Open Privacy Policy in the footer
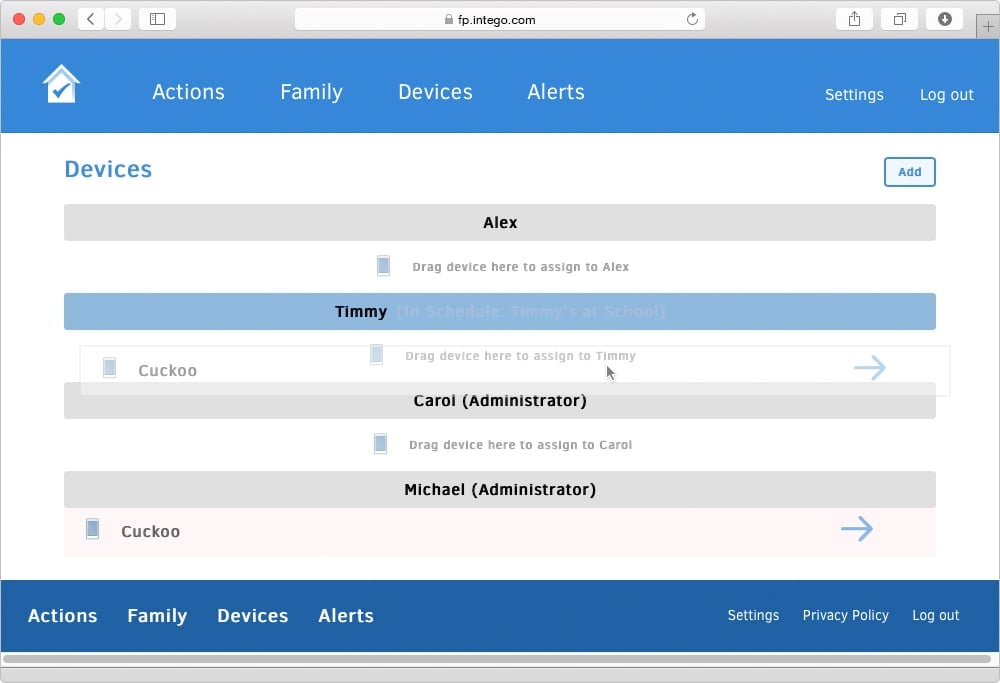Image resolution: width=1000 pixels, height=683 pixels. [845, 615]
